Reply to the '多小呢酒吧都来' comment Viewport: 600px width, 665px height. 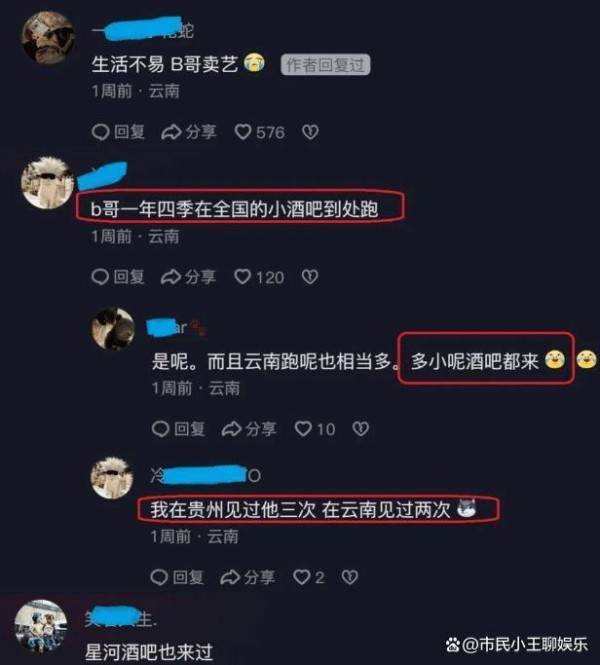click(179, 429)
